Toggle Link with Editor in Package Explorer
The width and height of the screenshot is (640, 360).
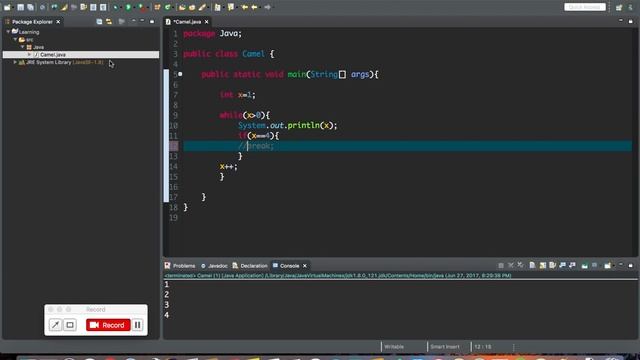click(109, 22)
